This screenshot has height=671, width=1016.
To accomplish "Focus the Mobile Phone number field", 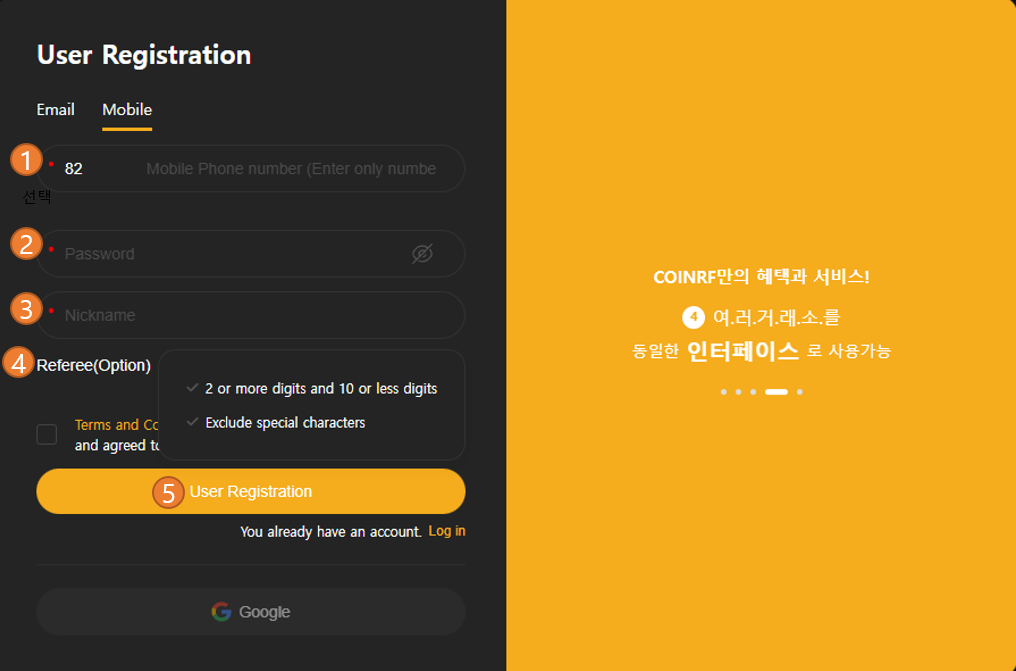I will 291,169.
